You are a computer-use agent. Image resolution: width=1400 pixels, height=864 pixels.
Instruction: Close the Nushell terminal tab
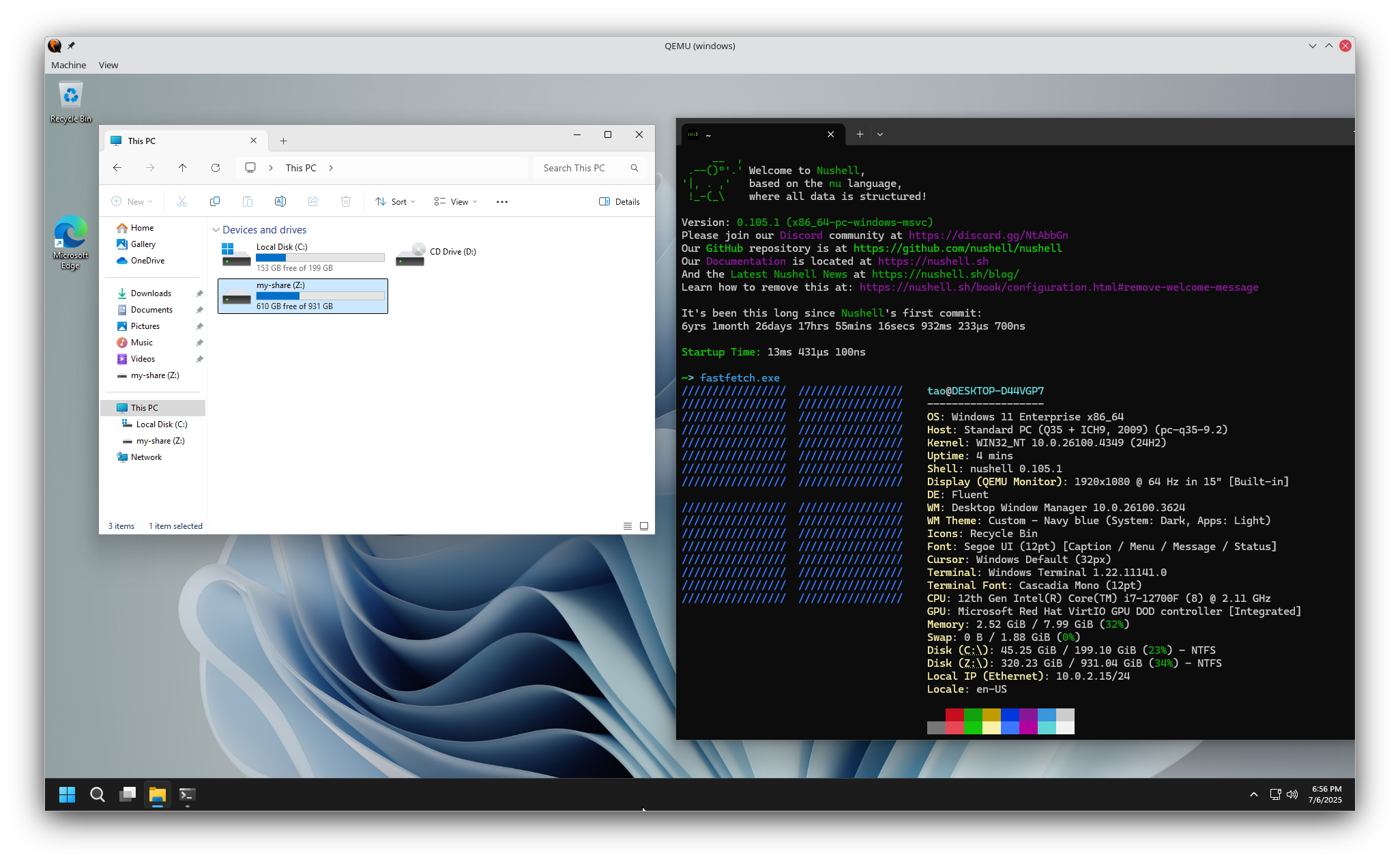pyautogui.click(x=831, y=134)
